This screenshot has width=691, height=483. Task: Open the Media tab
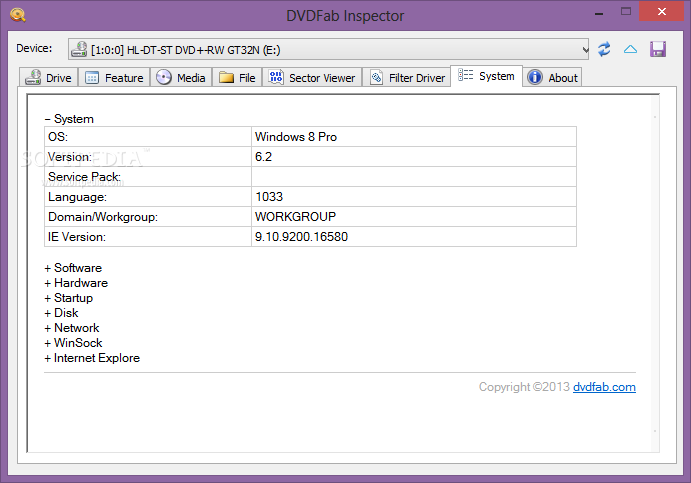click(181, 78)
